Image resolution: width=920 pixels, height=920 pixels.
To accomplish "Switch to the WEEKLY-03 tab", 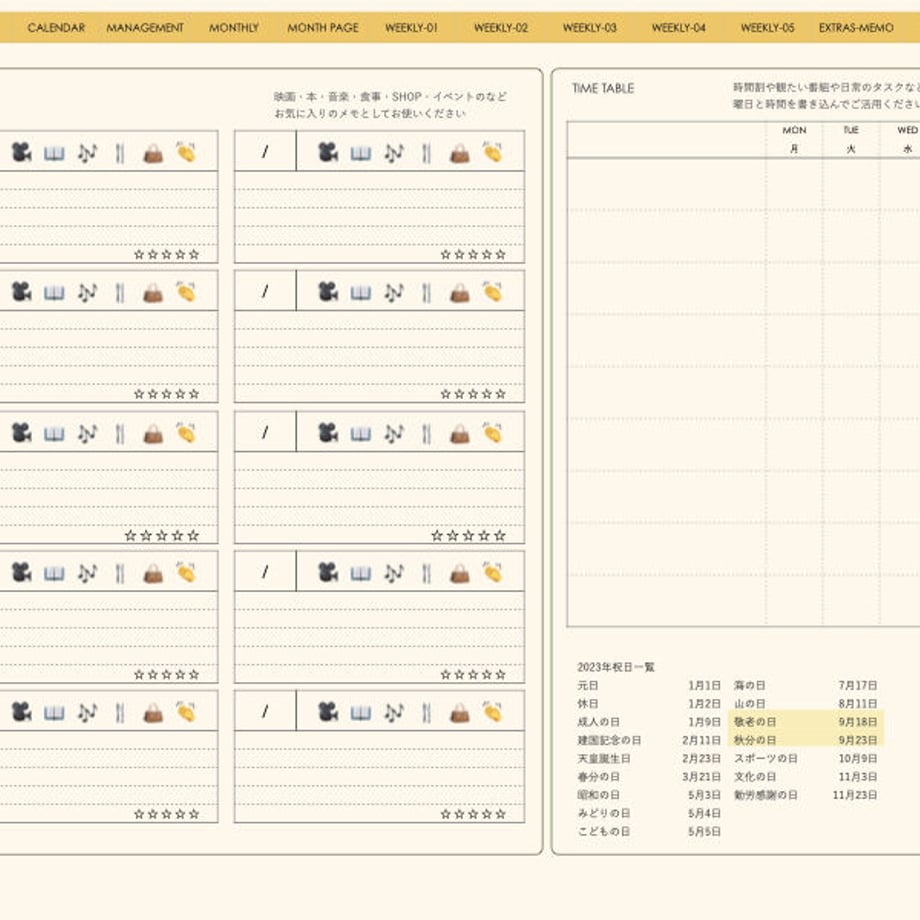I will [590, 28].
